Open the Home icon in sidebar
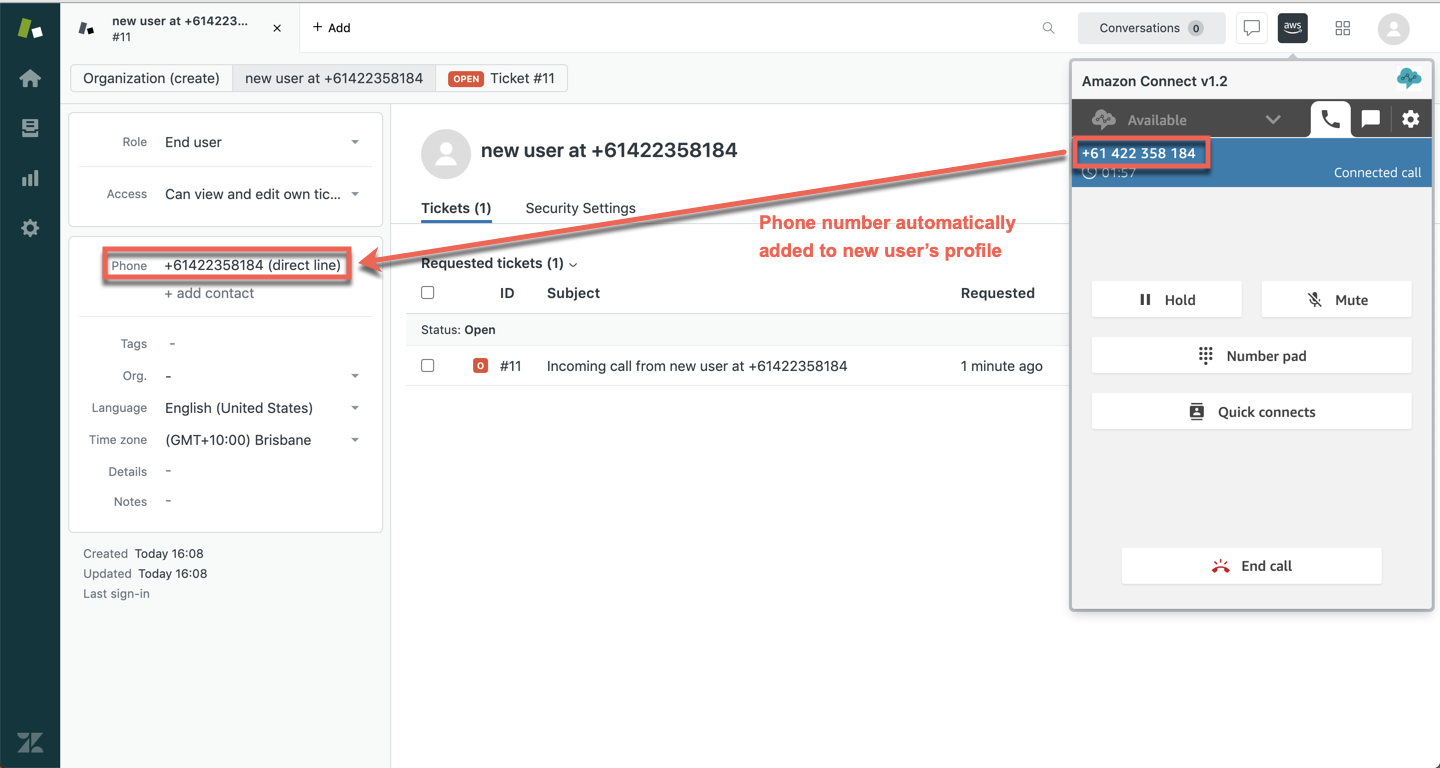The image size is (1440, 768). [x=30, y=78]
